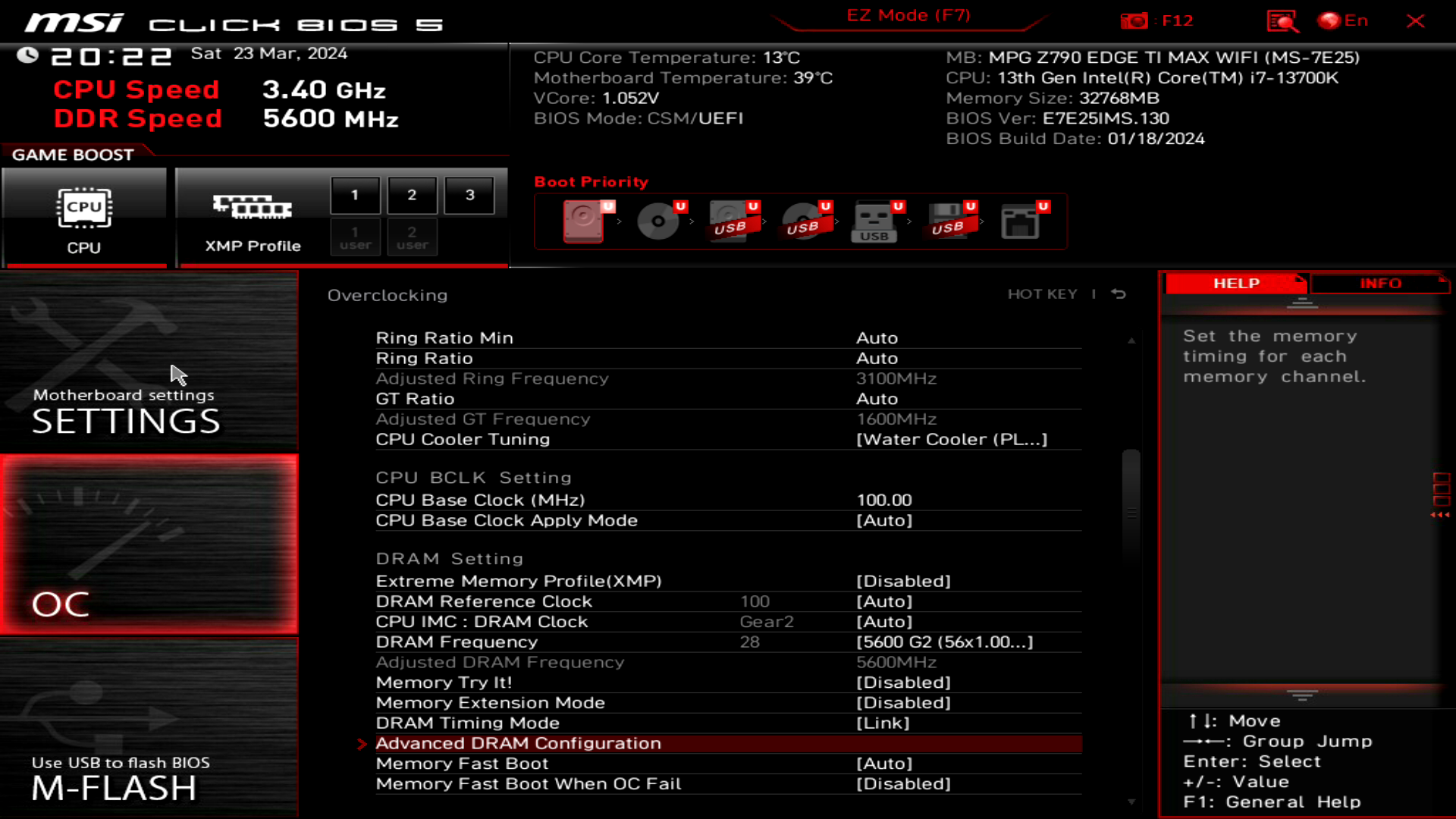Click the DDR Speed 5600 MHz readout
Image resolution: width=1456 pixels, height=819 pixels.
point(330,119)
